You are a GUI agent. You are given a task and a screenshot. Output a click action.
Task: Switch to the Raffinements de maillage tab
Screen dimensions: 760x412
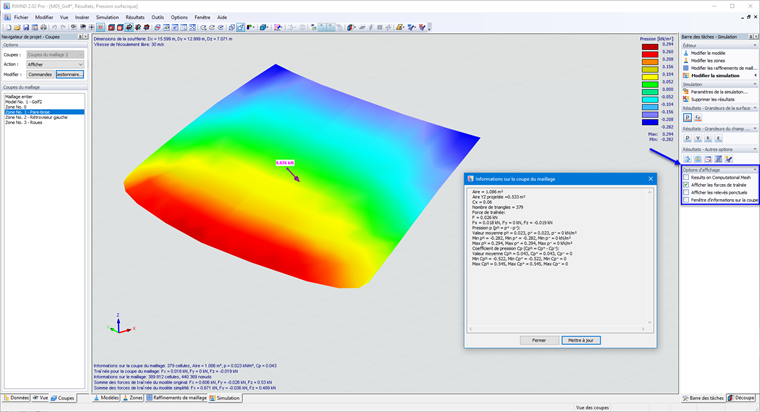[x=176, y=398]
